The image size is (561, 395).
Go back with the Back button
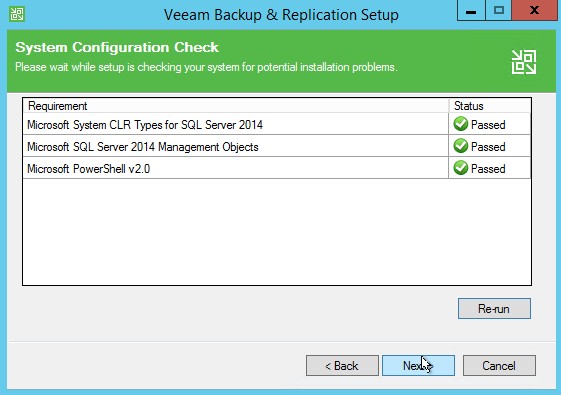tap(342, 366)
